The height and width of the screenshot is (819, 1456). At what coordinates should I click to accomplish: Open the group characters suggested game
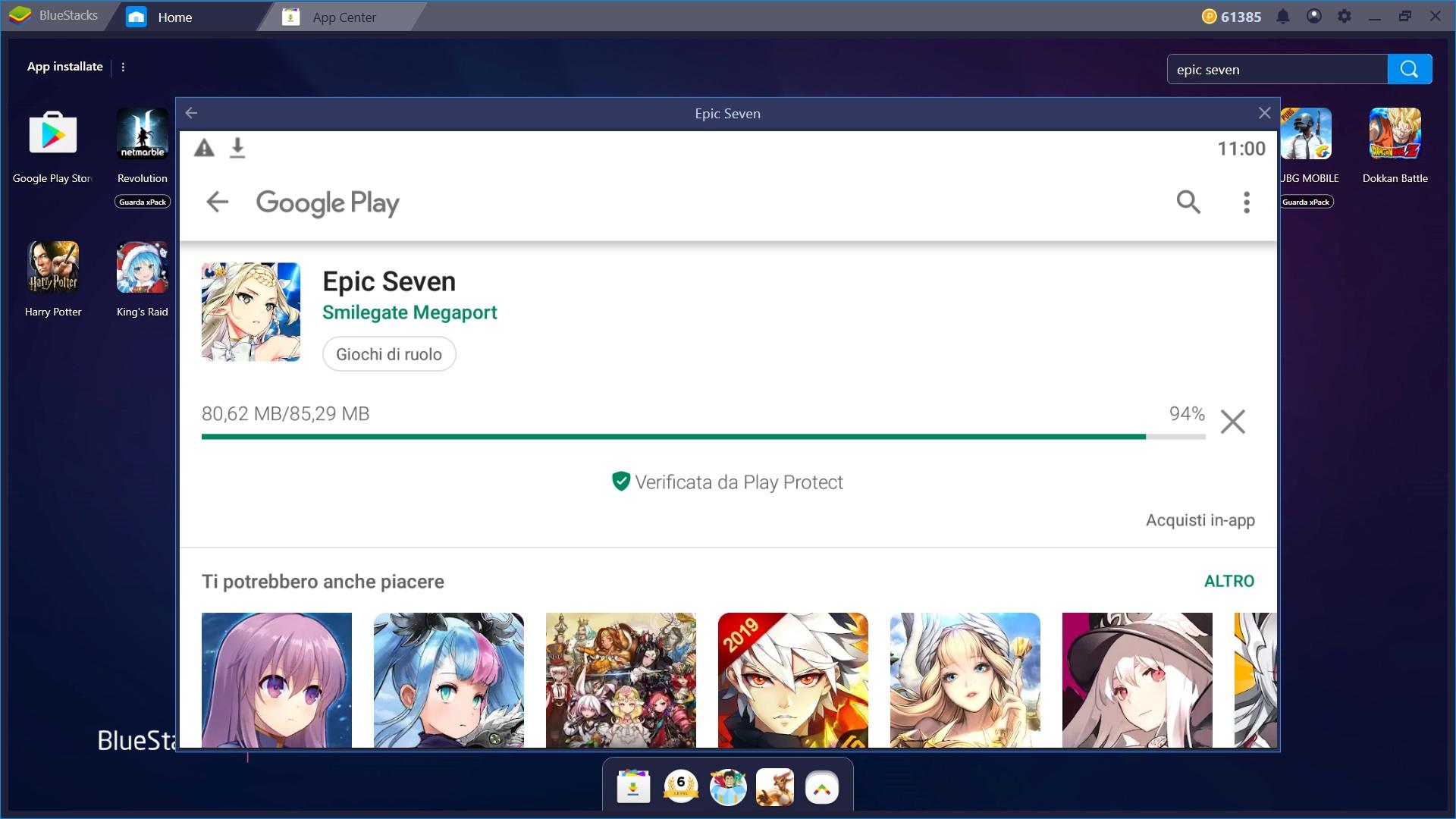621,680
